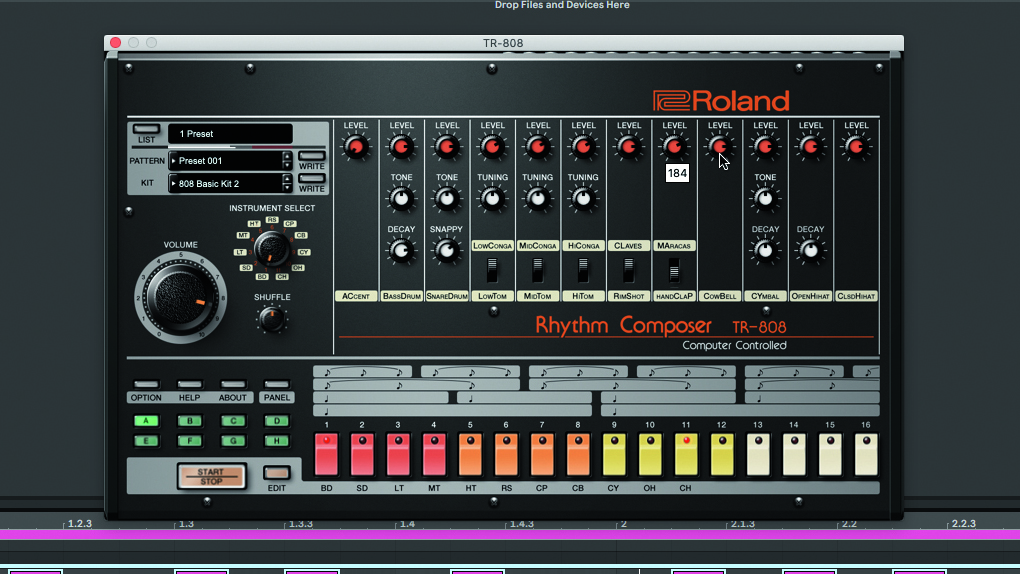Select pattern variation H

point(276,441)
